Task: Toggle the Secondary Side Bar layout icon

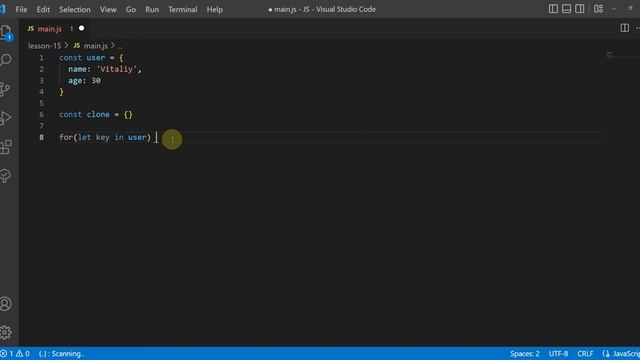Action: point(579,9)
